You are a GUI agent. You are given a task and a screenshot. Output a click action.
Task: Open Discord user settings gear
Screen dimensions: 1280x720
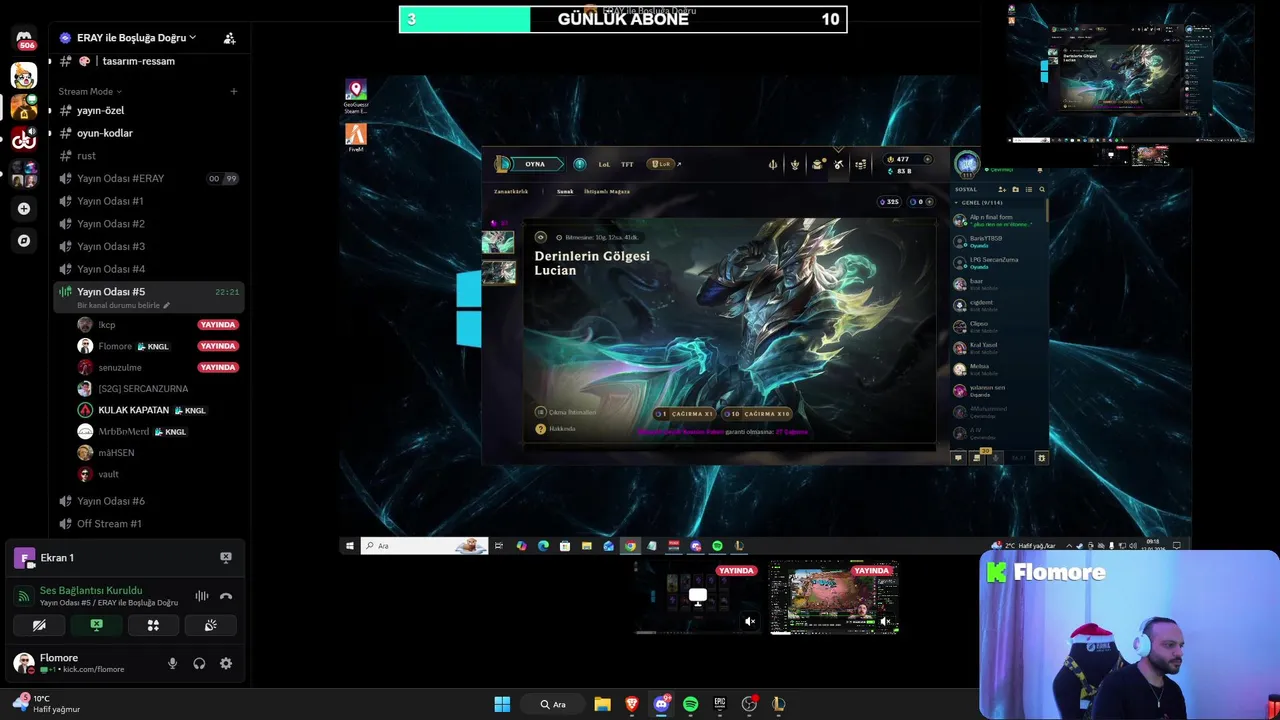pos(226,663)
